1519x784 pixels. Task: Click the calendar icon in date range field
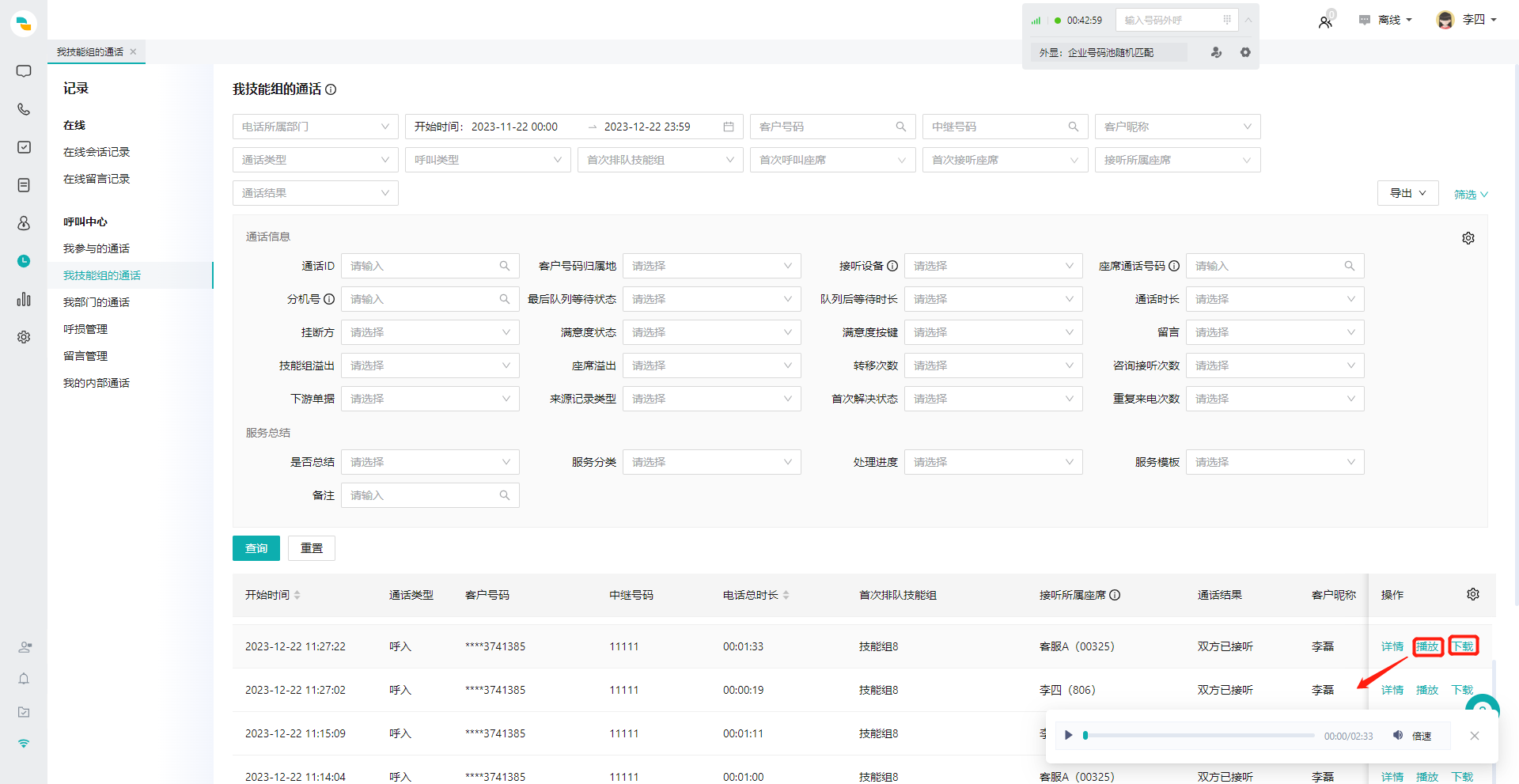click(x=729, y=127)
